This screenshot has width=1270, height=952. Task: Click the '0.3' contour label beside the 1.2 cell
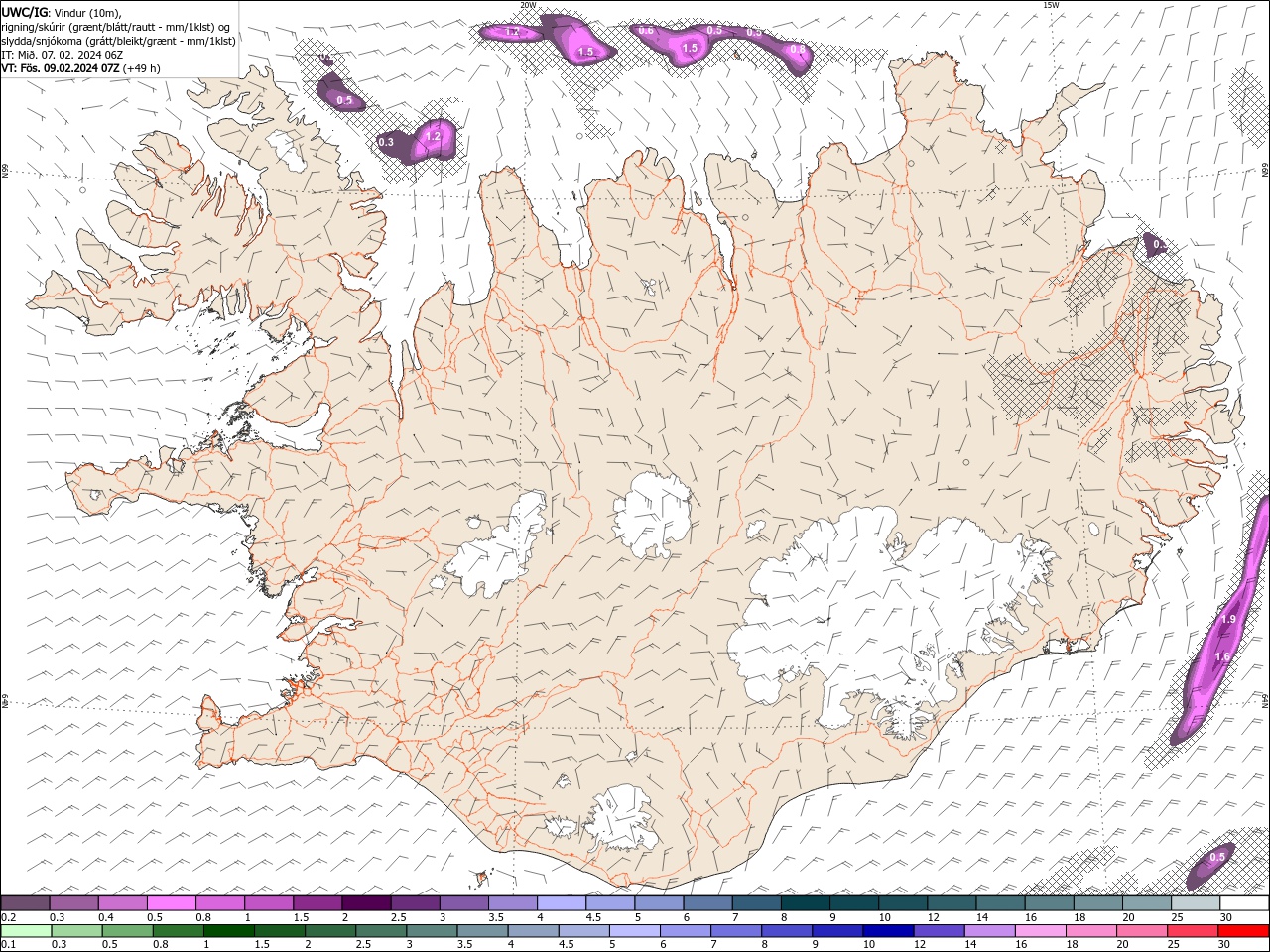tap(386, 143)
